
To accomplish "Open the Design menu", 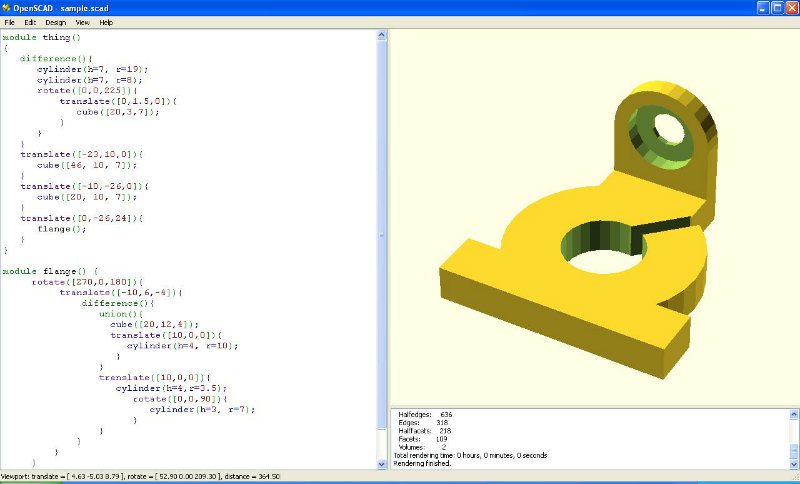I will click(56, 22).
